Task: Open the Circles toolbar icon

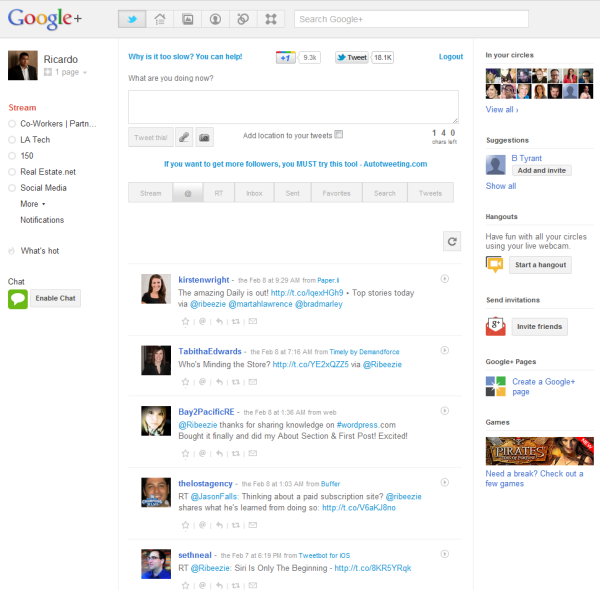Action: [x=243, y=19]
